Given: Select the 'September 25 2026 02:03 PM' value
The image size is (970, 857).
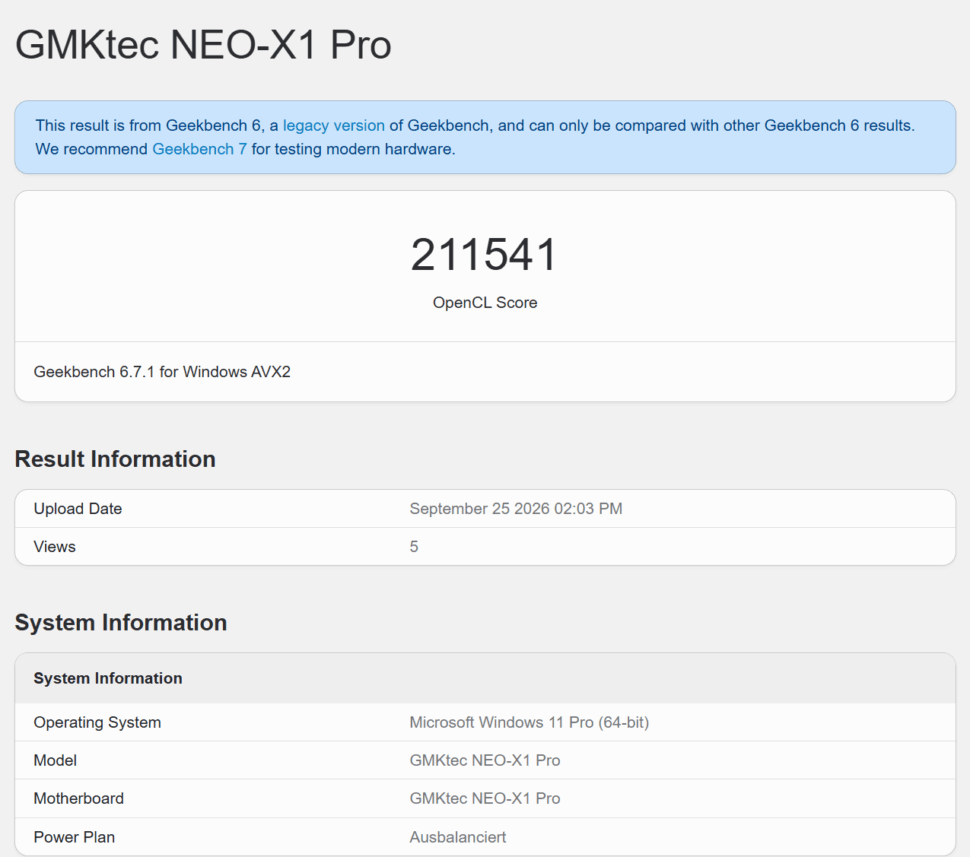Looking at the screenshot, I should pos(516,509).
